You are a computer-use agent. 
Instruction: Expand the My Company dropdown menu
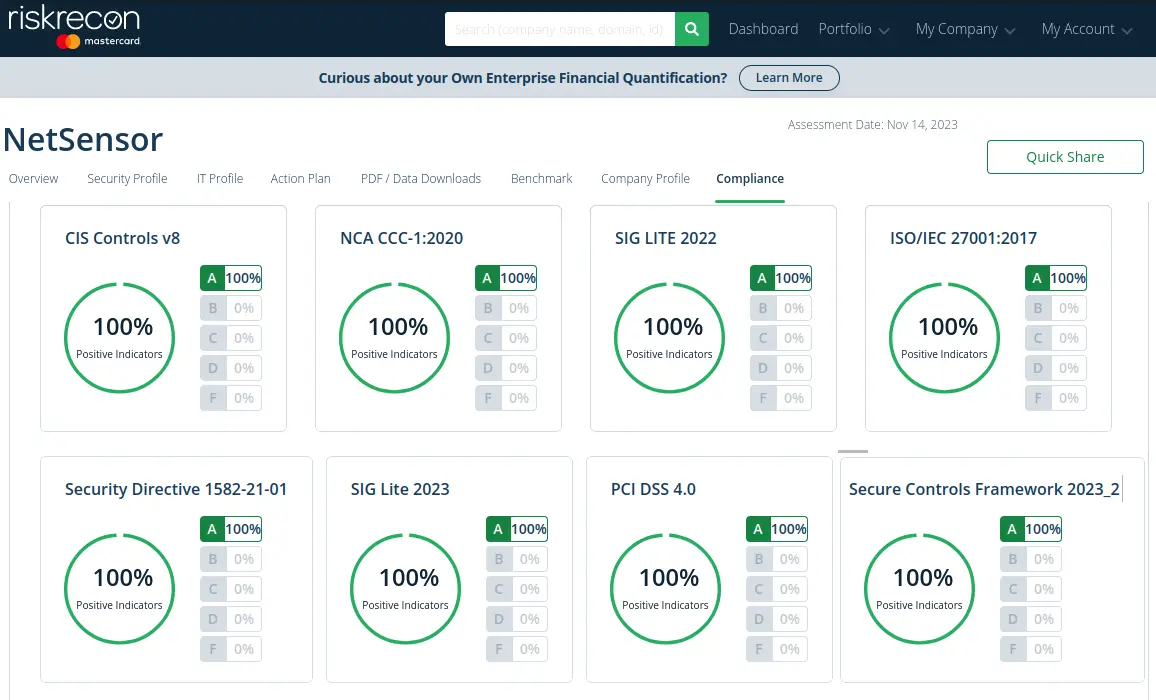pyautogui.click(x=965, y=29)
